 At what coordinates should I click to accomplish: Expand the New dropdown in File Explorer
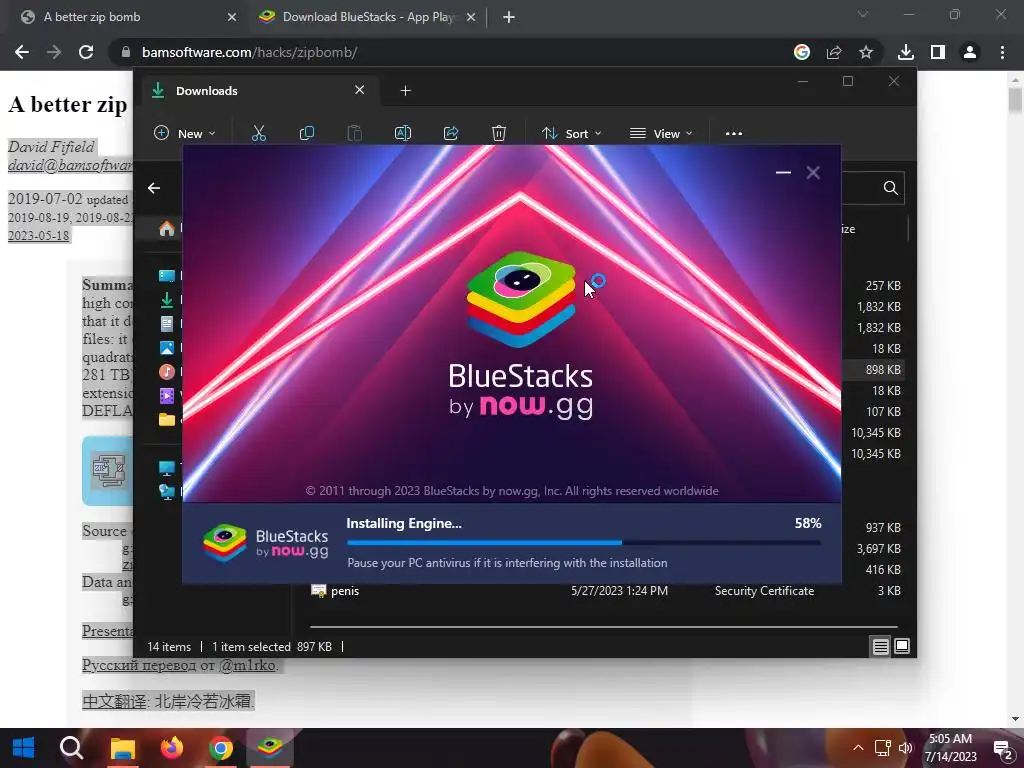click(x=185, y=133)
